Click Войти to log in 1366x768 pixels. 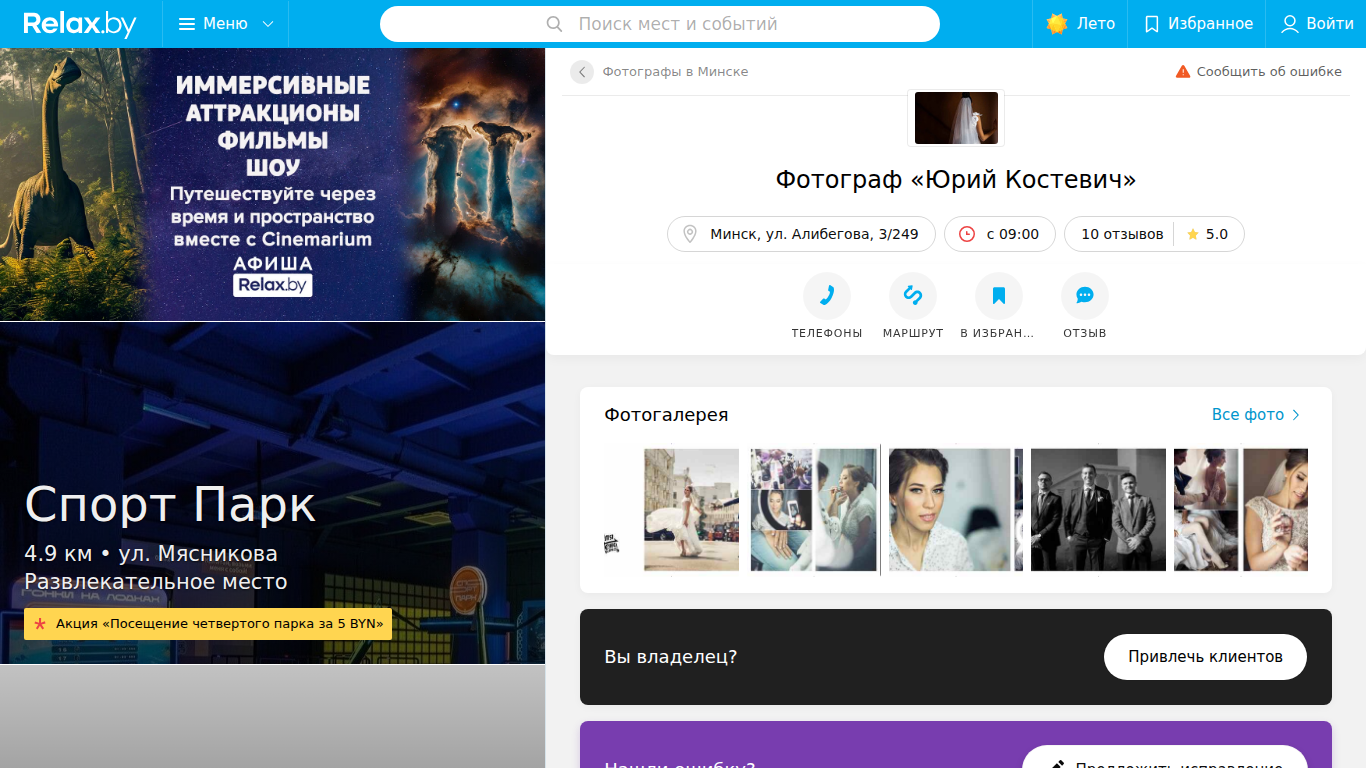point(1317,24)
